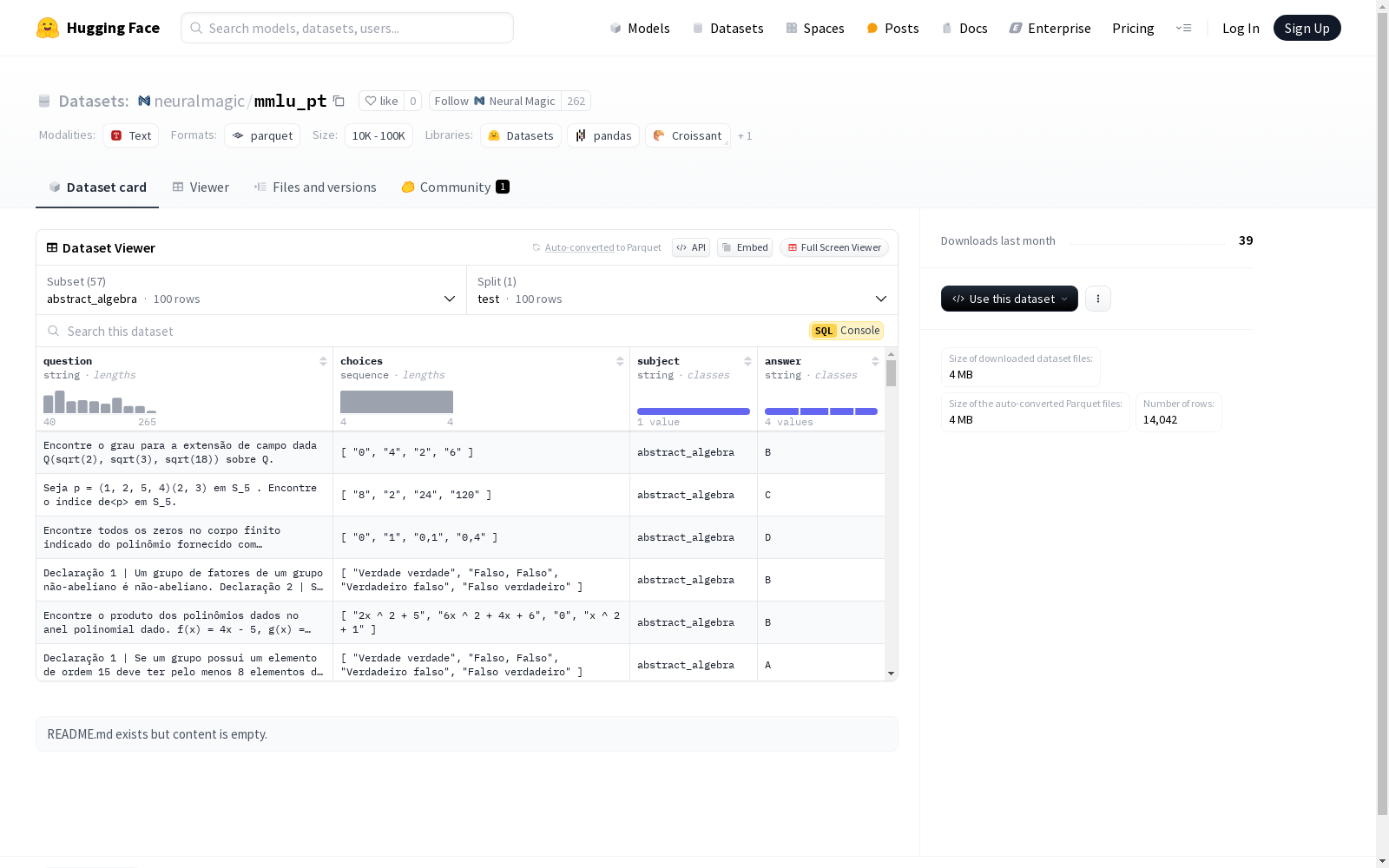Click the question lengths histogram

click(x=100, y=402)
